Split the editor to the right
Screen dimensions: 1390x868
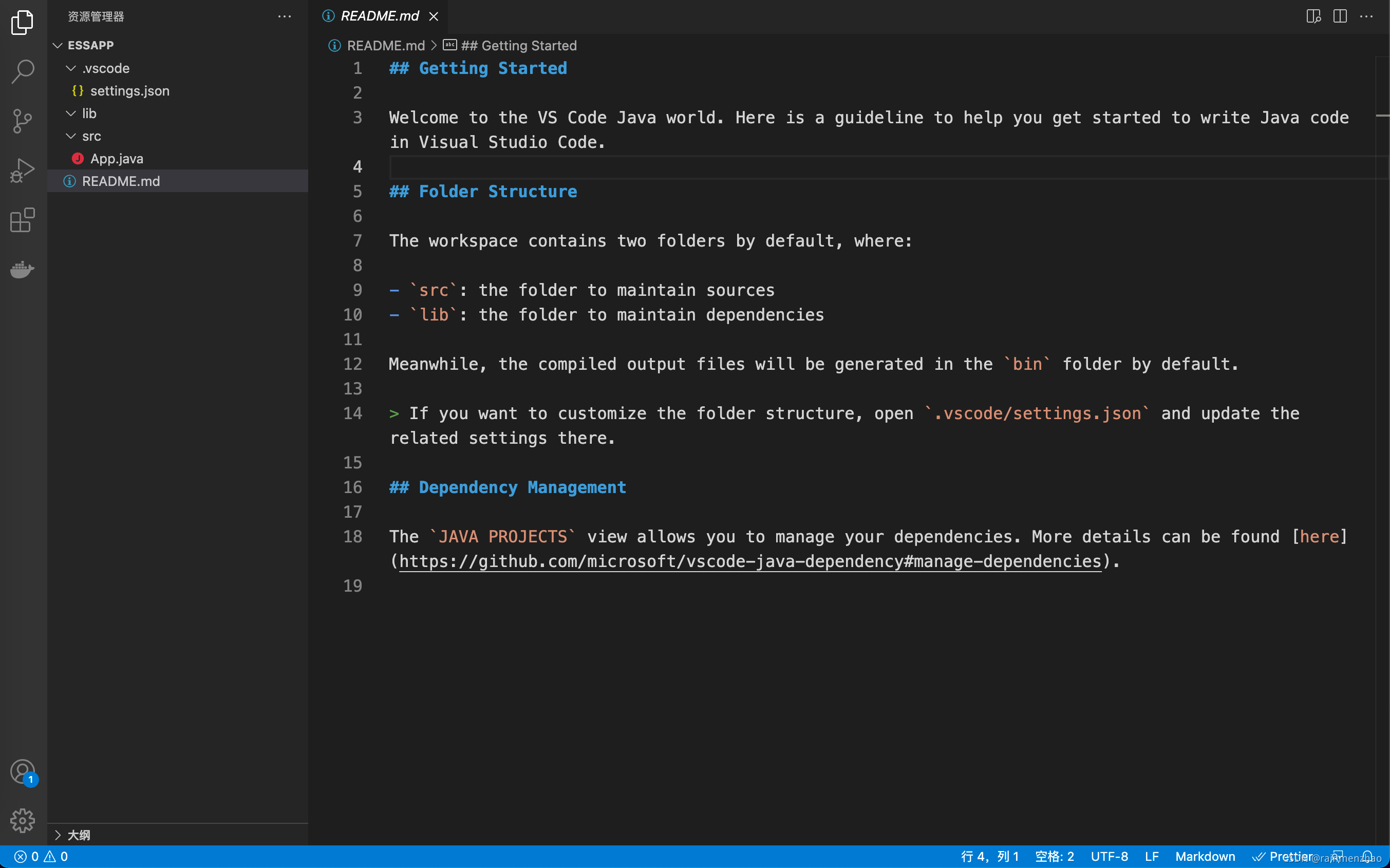pyautogui.click(x=1340, y=16)
